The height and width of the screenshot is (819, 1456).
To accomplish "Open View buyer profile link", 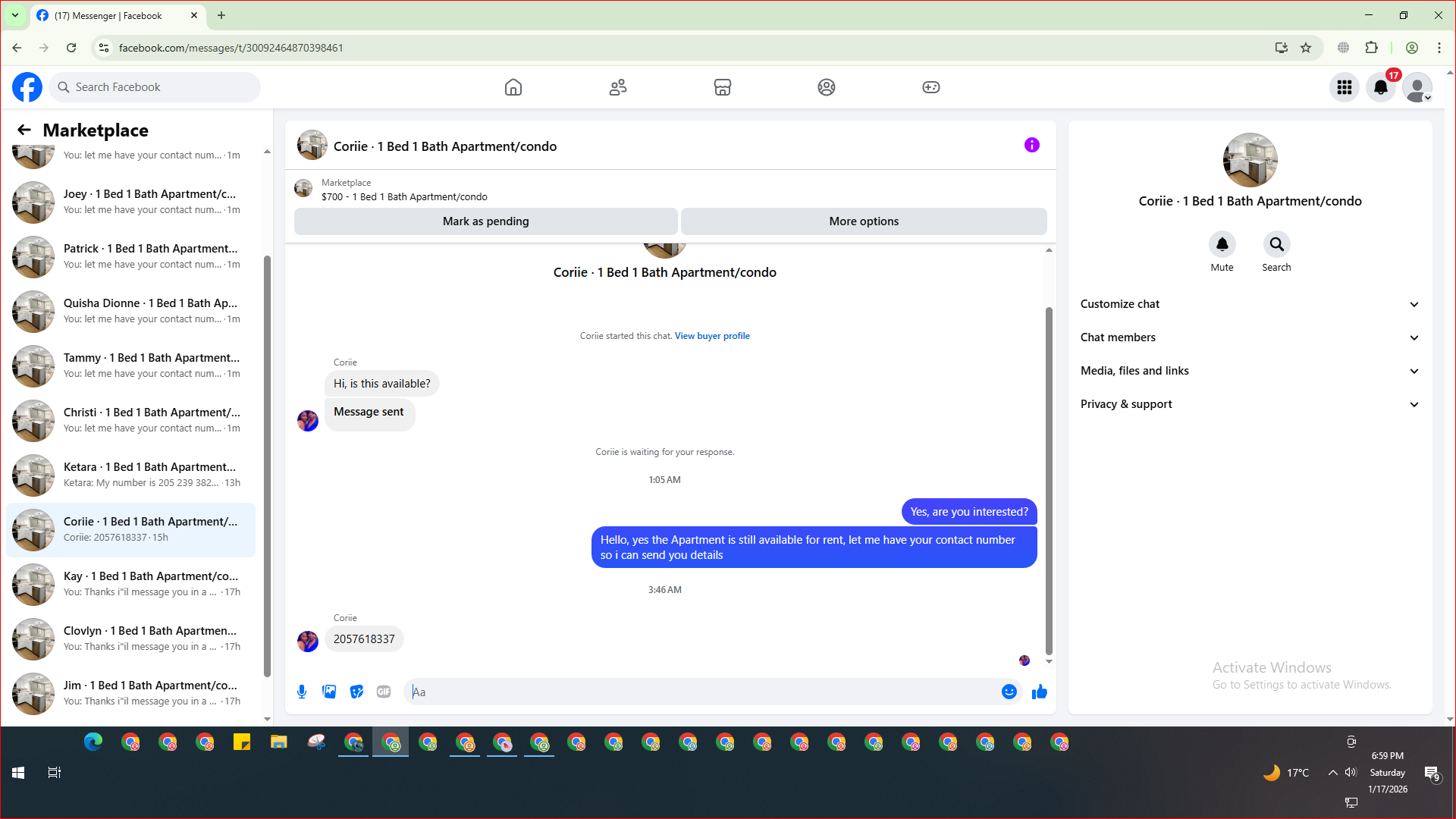I will (x=712, y=336).
